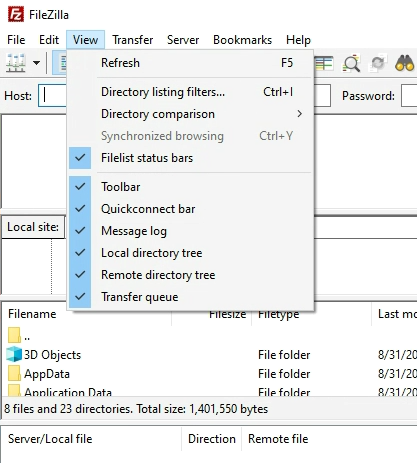This screenshot has height=463, width=417.
Task: Click the FileZilla logo in the title bar
Action: (16, 14)
